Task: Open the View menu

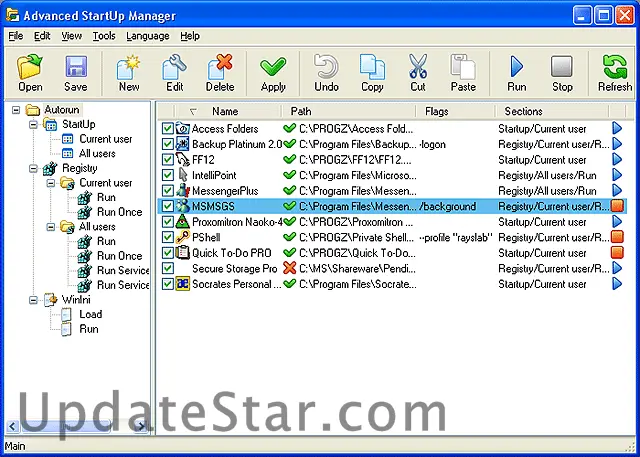Action: 71,36
